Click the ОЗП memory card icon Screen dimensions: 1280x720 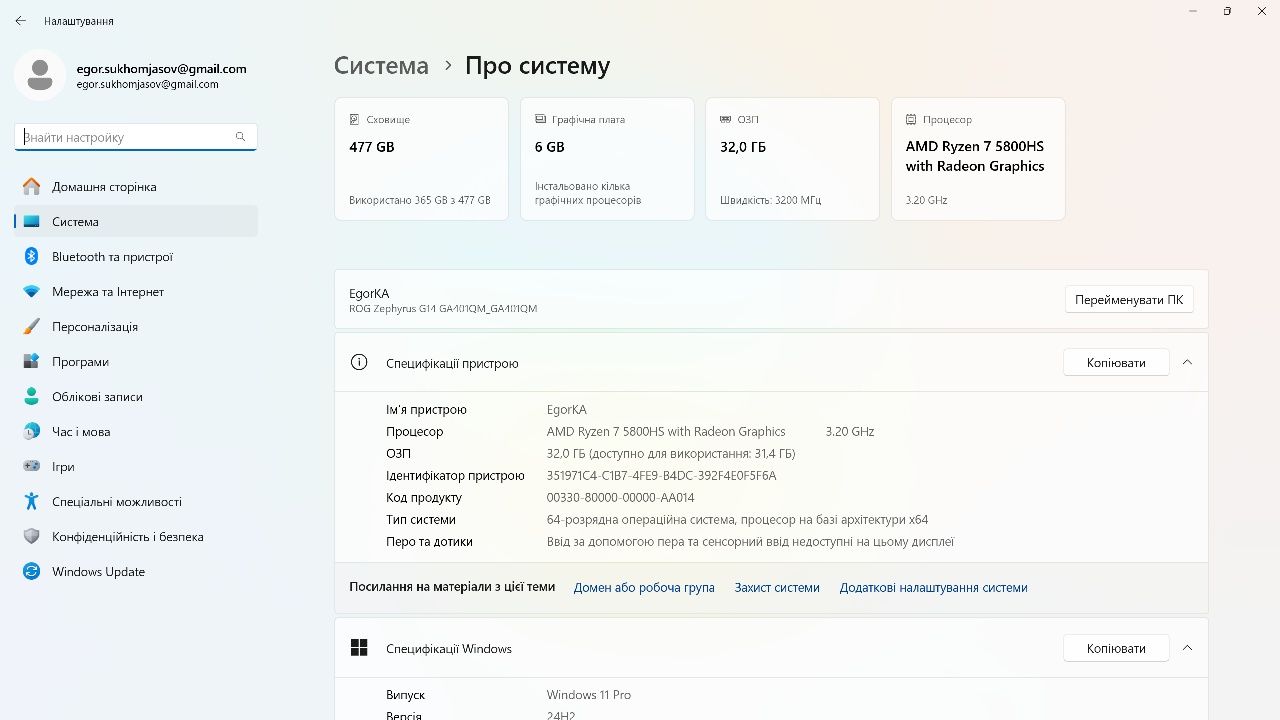(726, 119)
